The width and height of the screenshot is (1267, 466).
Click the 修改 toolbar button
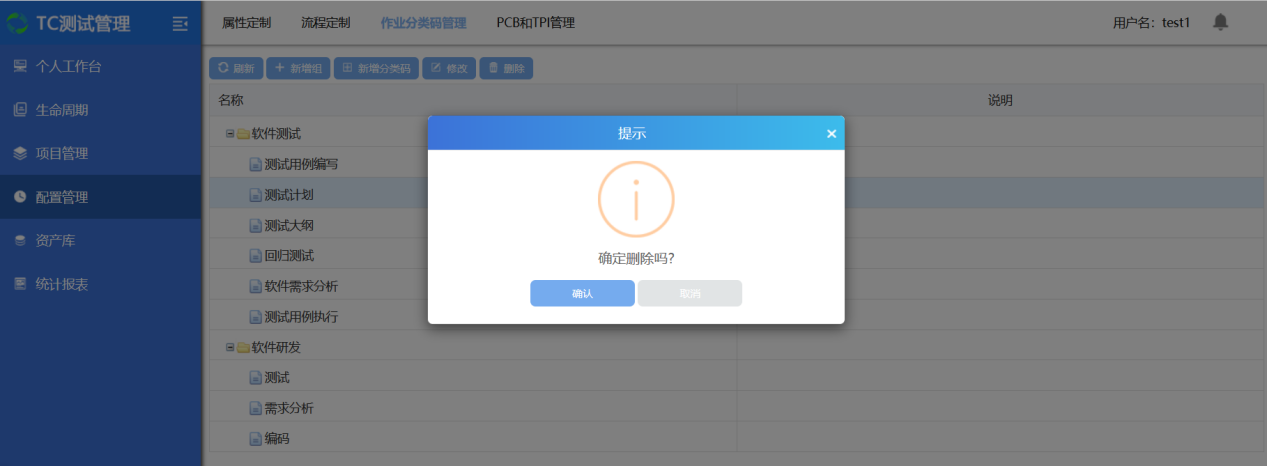(x=449, y=68)
